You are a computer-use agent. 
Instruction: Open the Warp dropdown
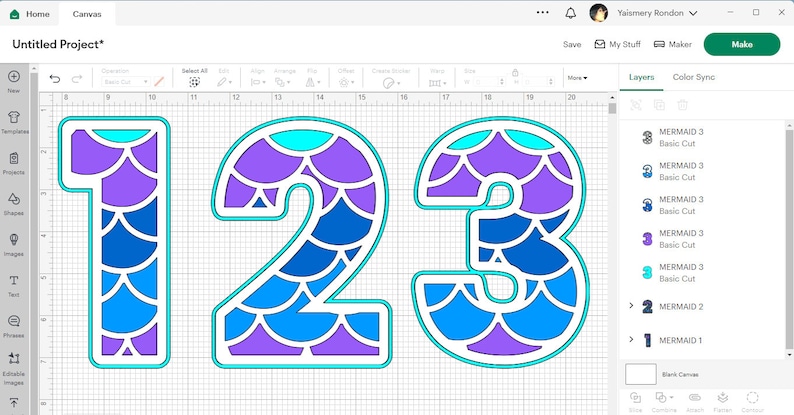coord(438,82)
